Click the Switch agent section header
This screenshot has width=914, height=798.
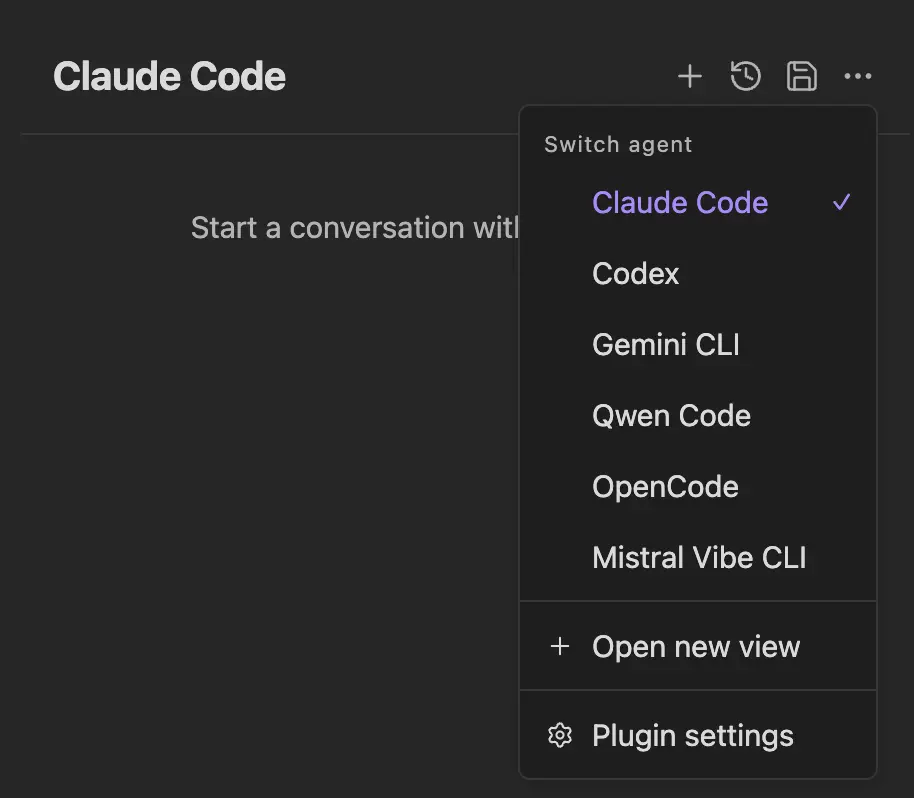point(617,144)
